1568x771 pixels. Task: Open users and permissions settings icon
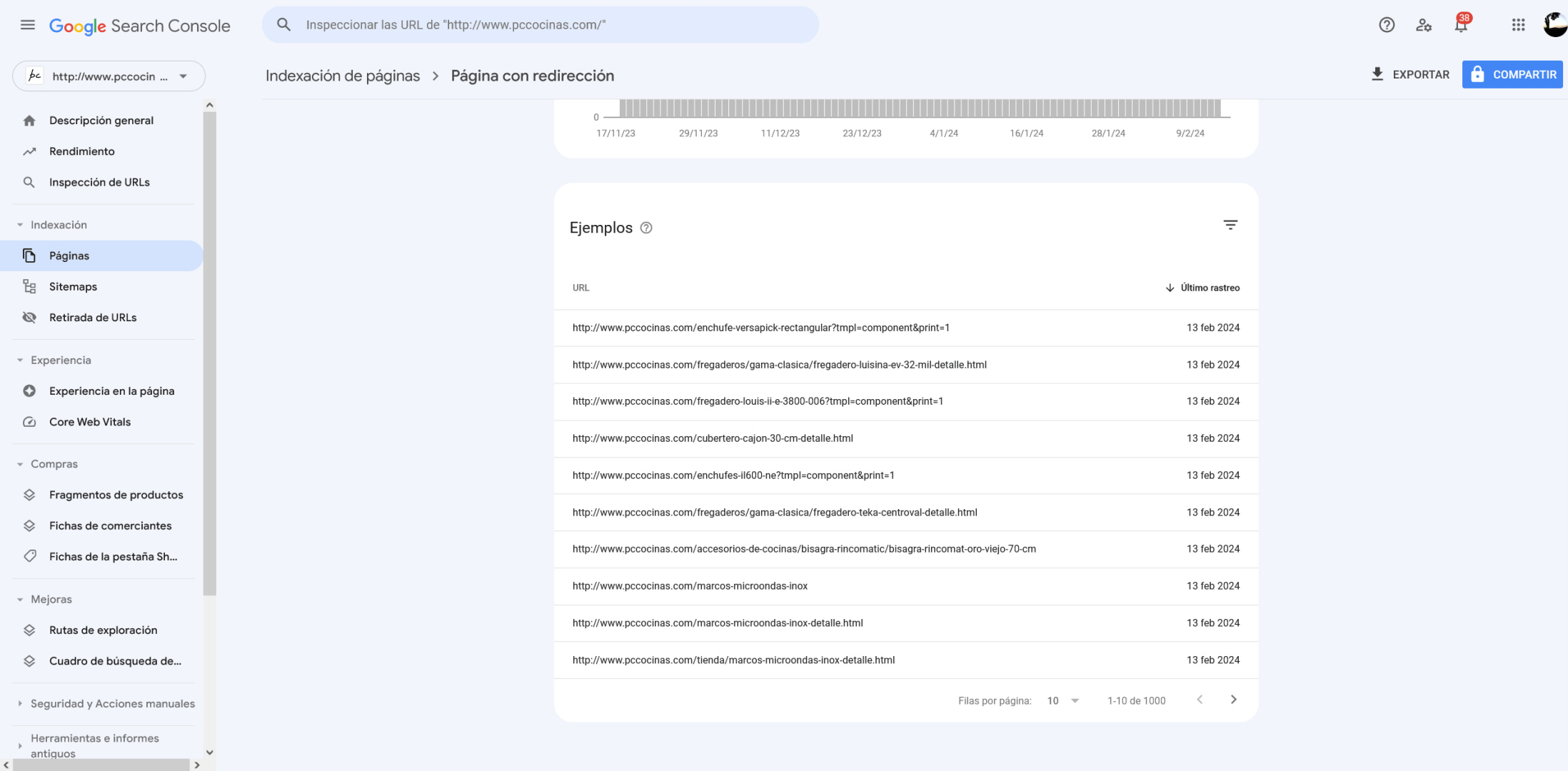coord(1424,25)
